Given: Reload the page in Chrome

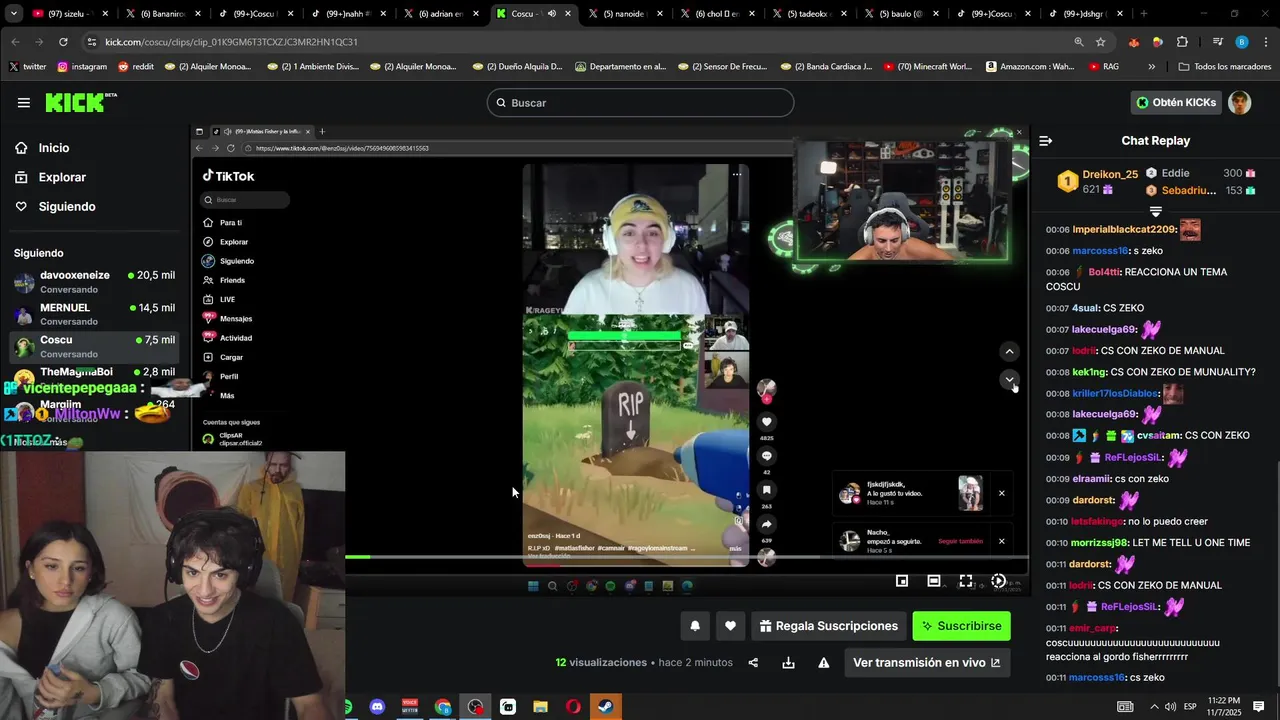Looking at the screenshot, I should point(63,42).
